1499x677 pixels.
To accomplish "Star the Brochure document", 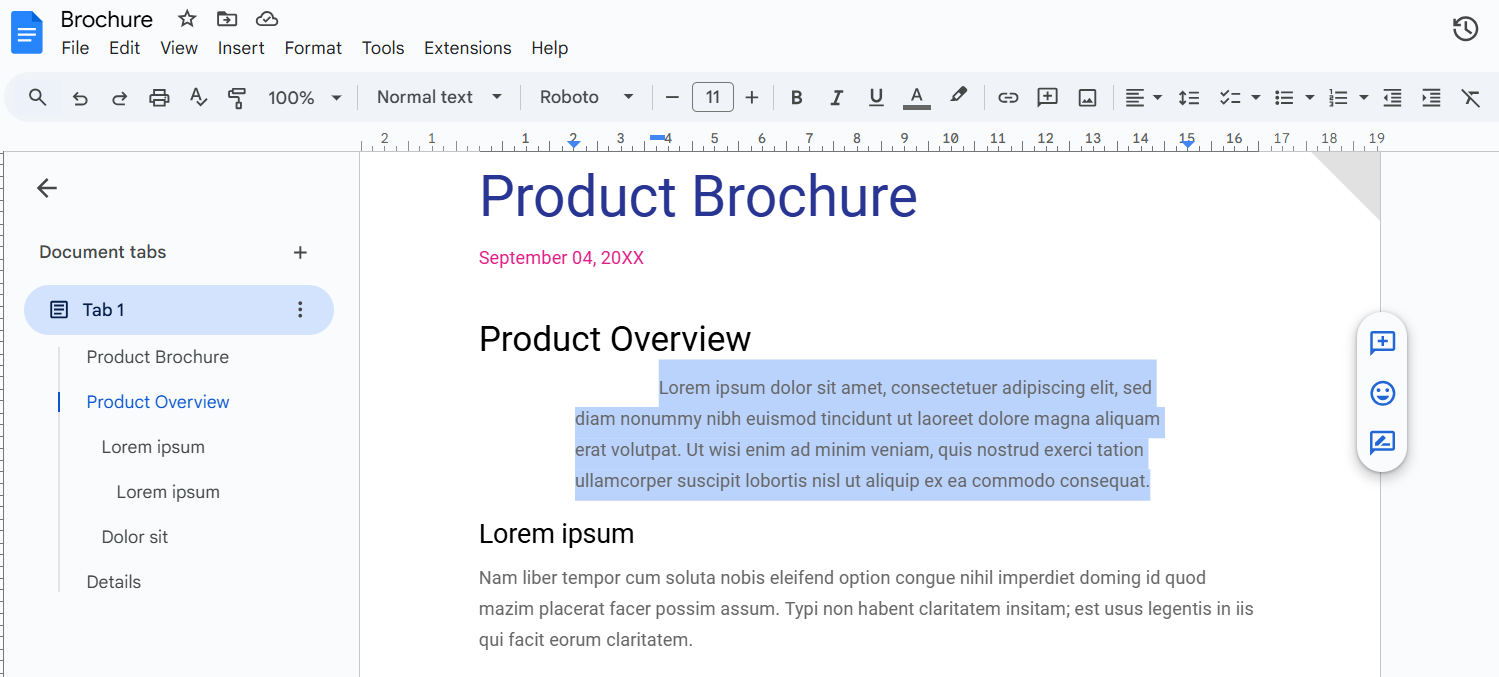I will pos(185,18).
